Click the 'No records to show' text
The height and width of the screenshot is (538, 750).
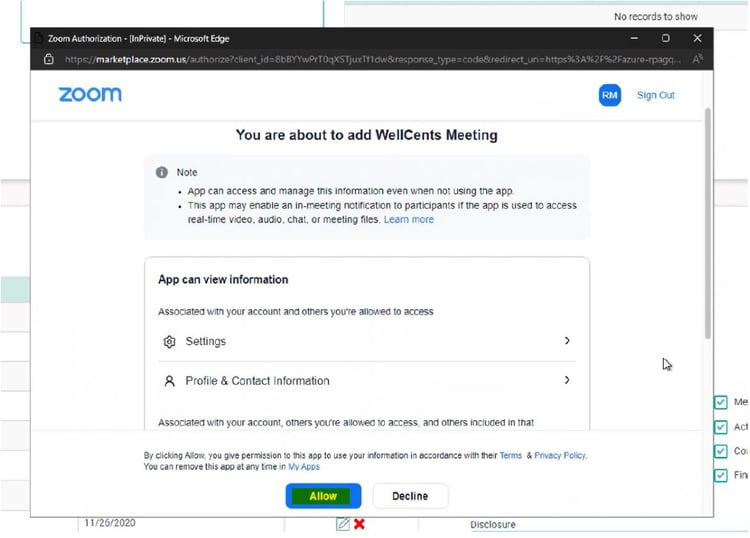(655, 17)
